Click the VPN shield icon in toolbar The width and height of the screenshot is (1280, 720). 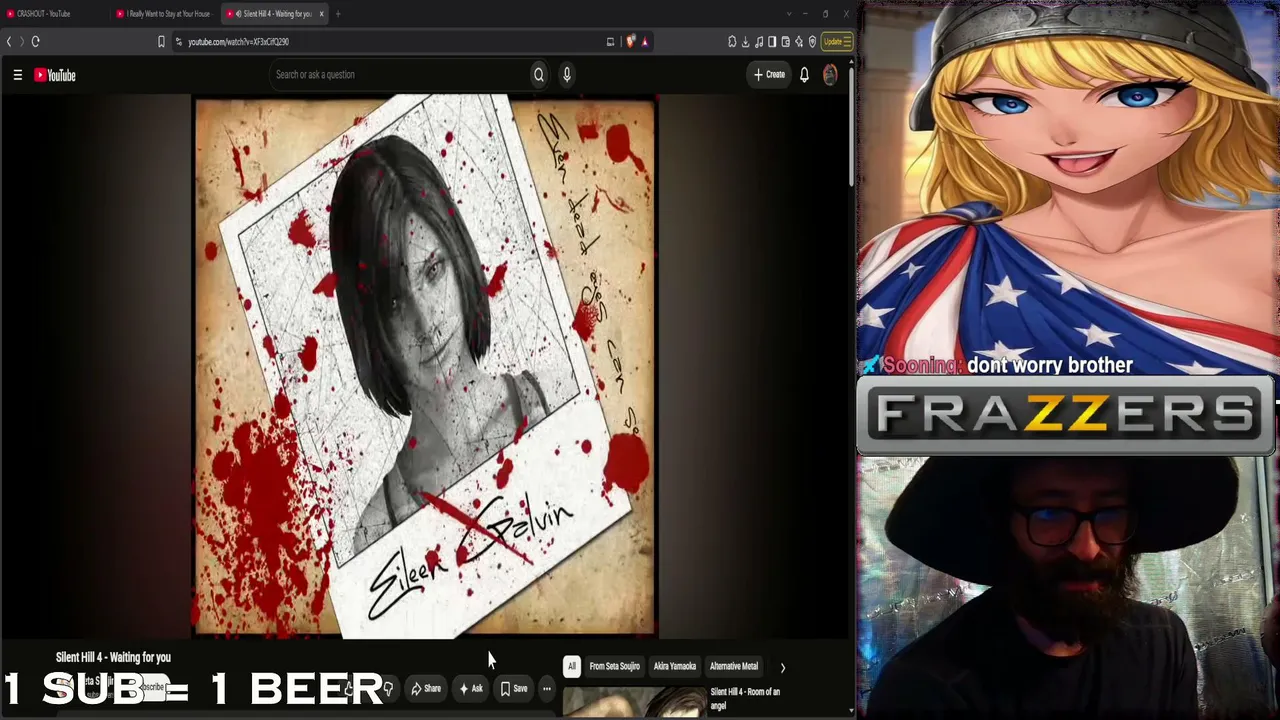(x=812, y=41)
